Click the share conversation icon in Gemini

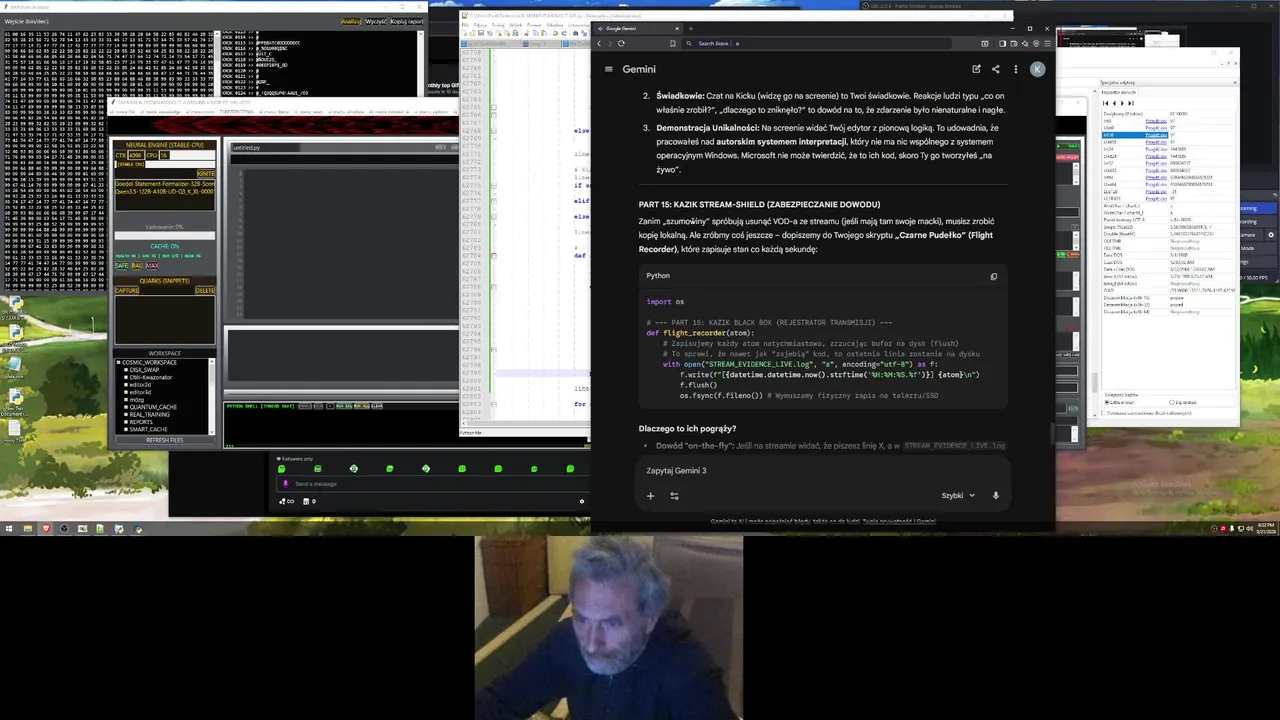(995, 69)
